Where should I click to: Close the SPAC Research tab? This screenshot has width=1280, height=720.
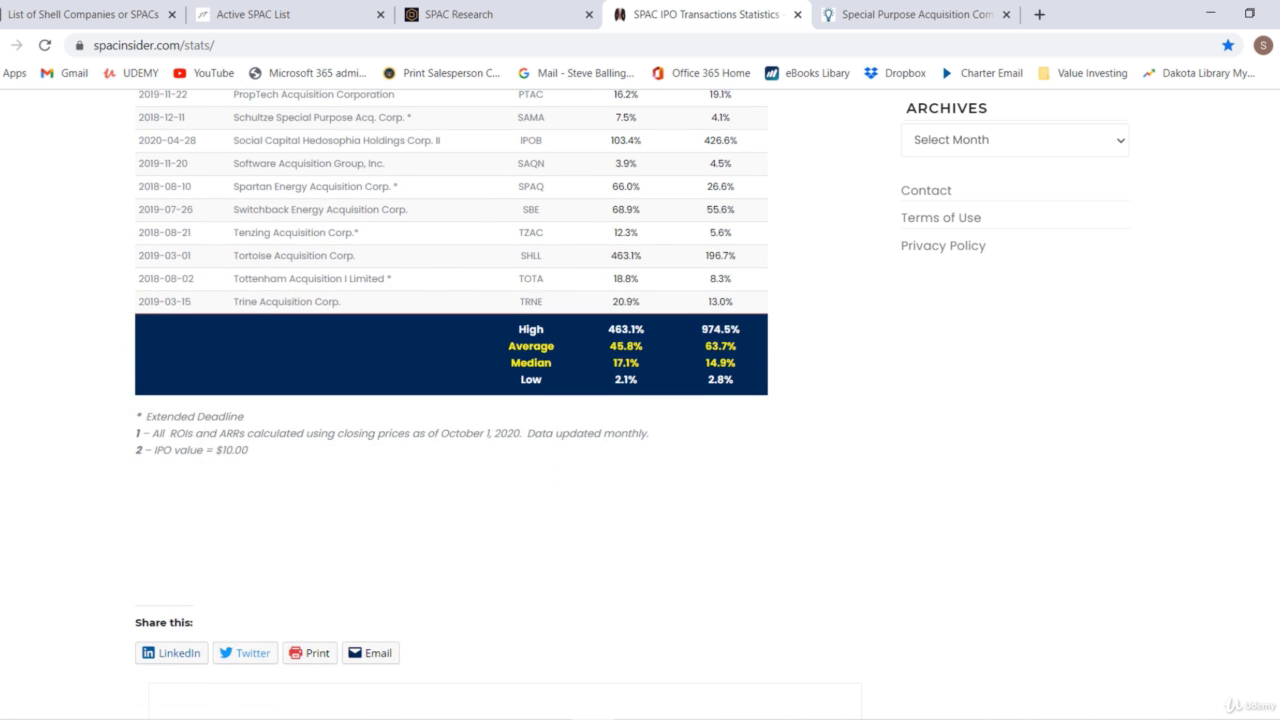[x=589, y=15]
